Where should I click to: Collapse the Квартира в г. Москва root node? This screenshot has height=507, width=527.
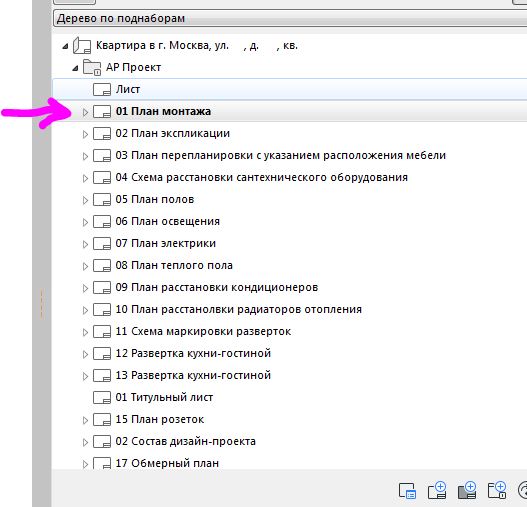coord(65,46)
